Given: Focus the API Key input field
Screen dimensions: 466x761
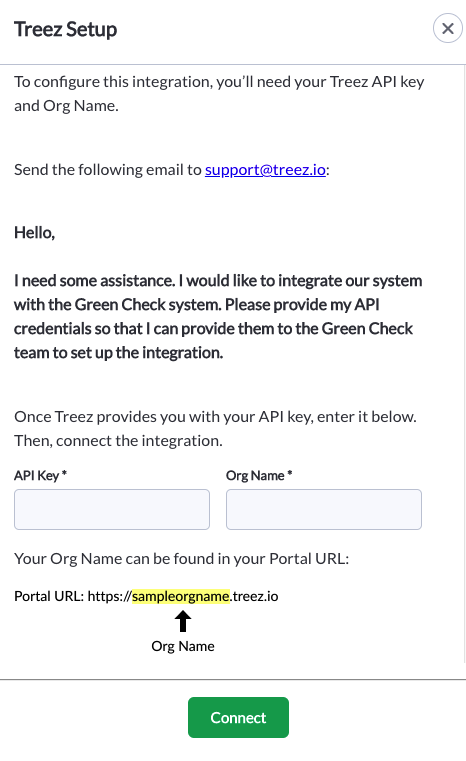Looking at the screenshot, I should point(112,509).
